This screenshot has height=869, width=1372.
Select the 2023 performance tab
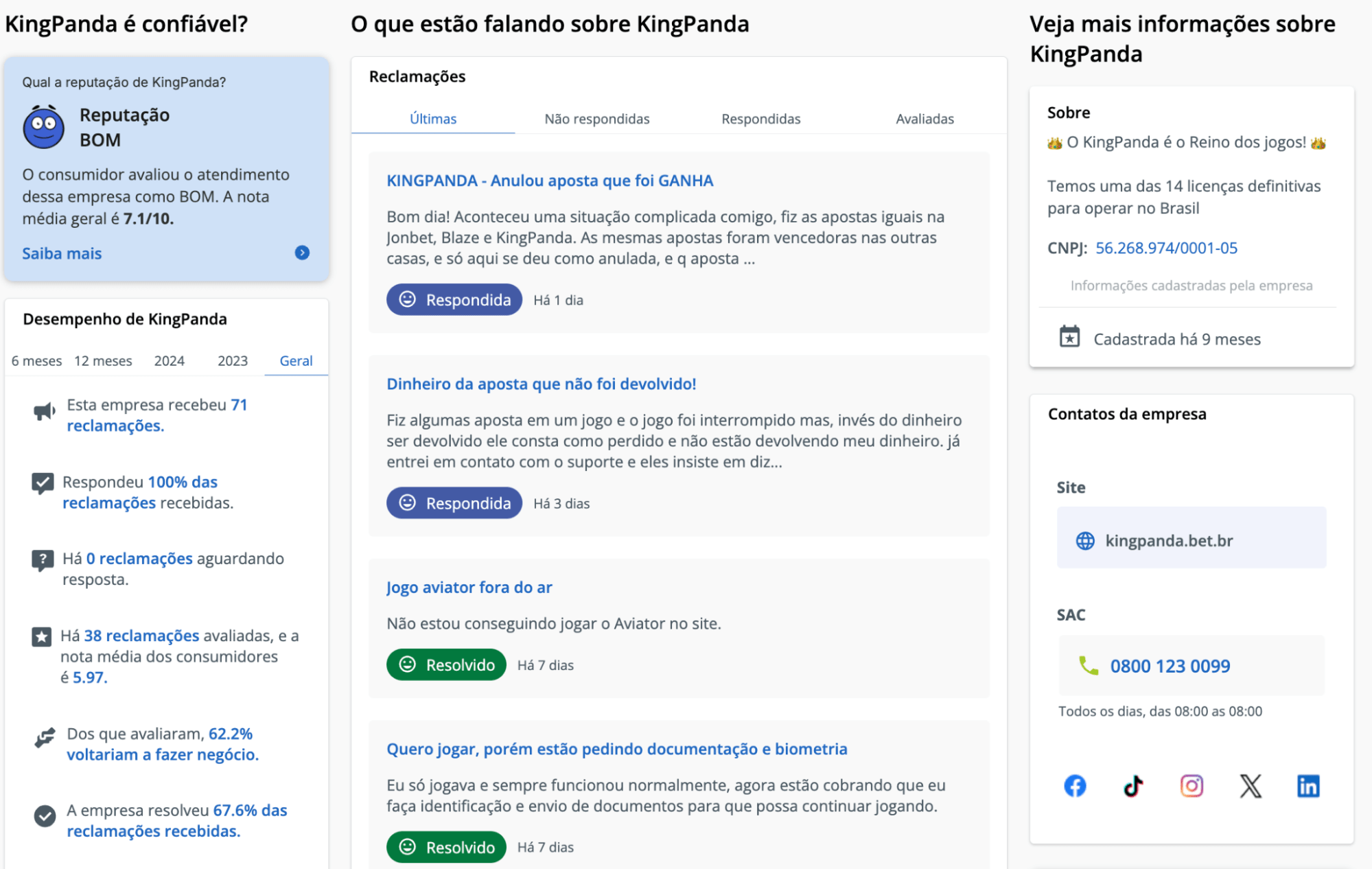click(233, 361)
